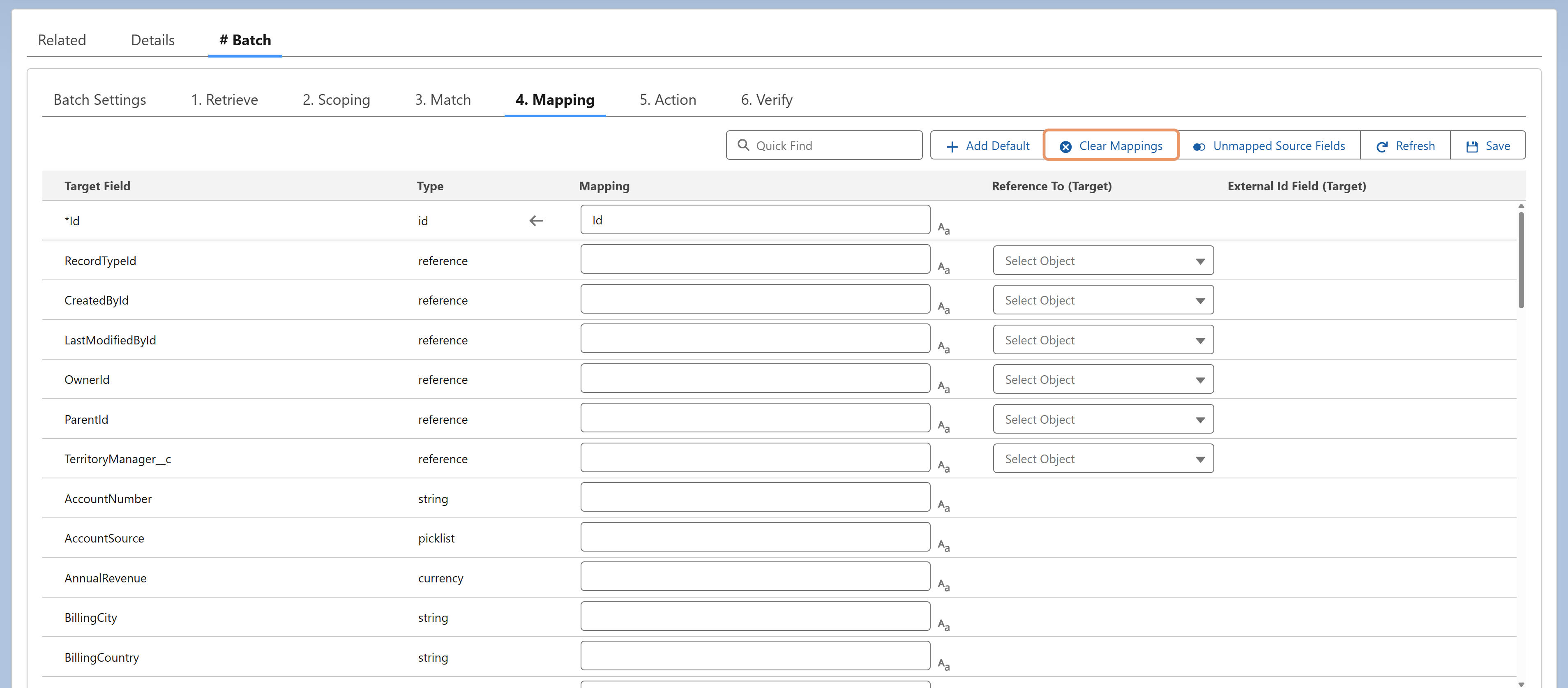Click the Target Field column header
Image resolution: width=1568 pixels, height=688 pixels.
(x=97, y=186)
